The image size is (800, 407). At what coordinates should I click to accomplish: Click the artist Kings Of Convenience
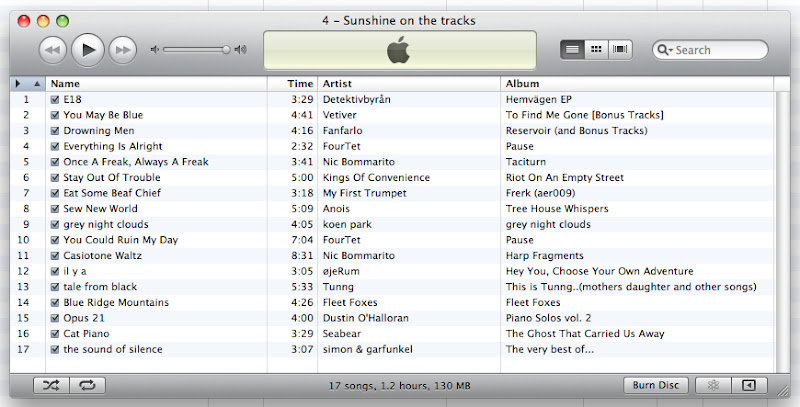tap(376, 177)
